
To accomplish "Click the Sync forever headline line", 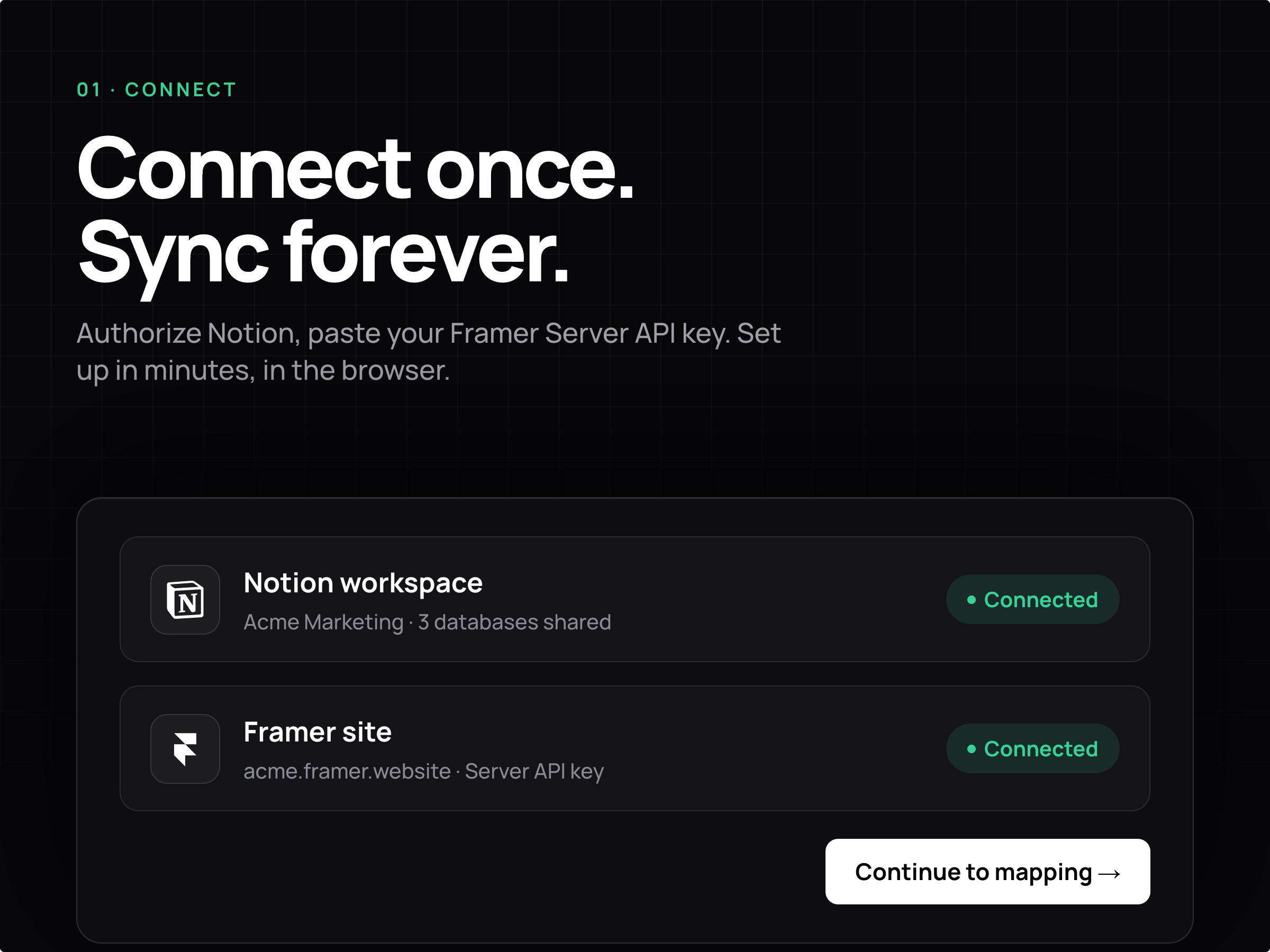I will point(323,255).
